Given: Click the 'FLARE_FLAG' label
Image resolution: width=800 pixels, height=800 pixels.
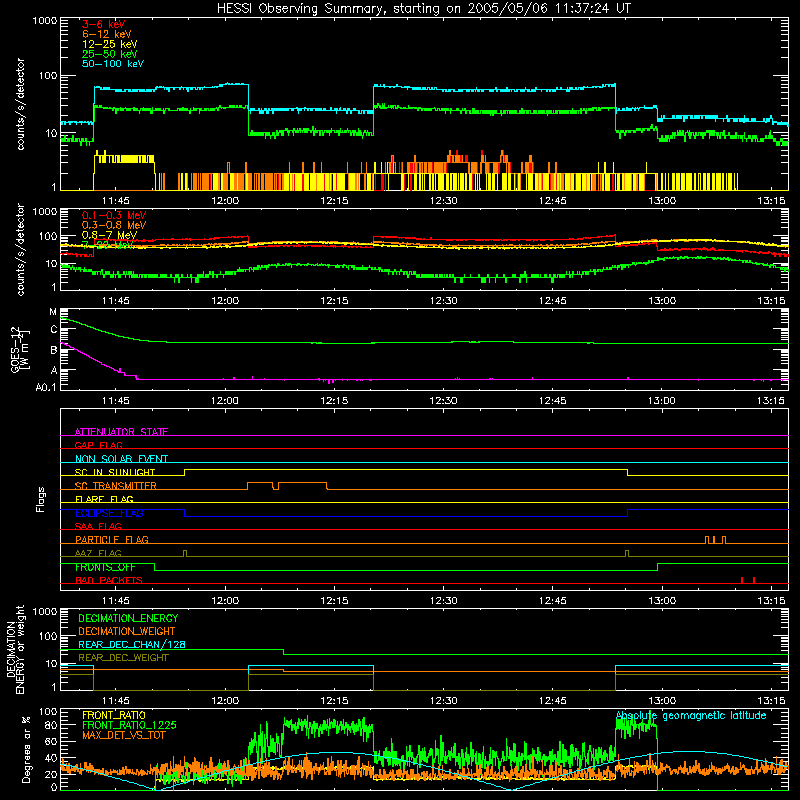Looking at the screenshot, I should tap(104, 499).
